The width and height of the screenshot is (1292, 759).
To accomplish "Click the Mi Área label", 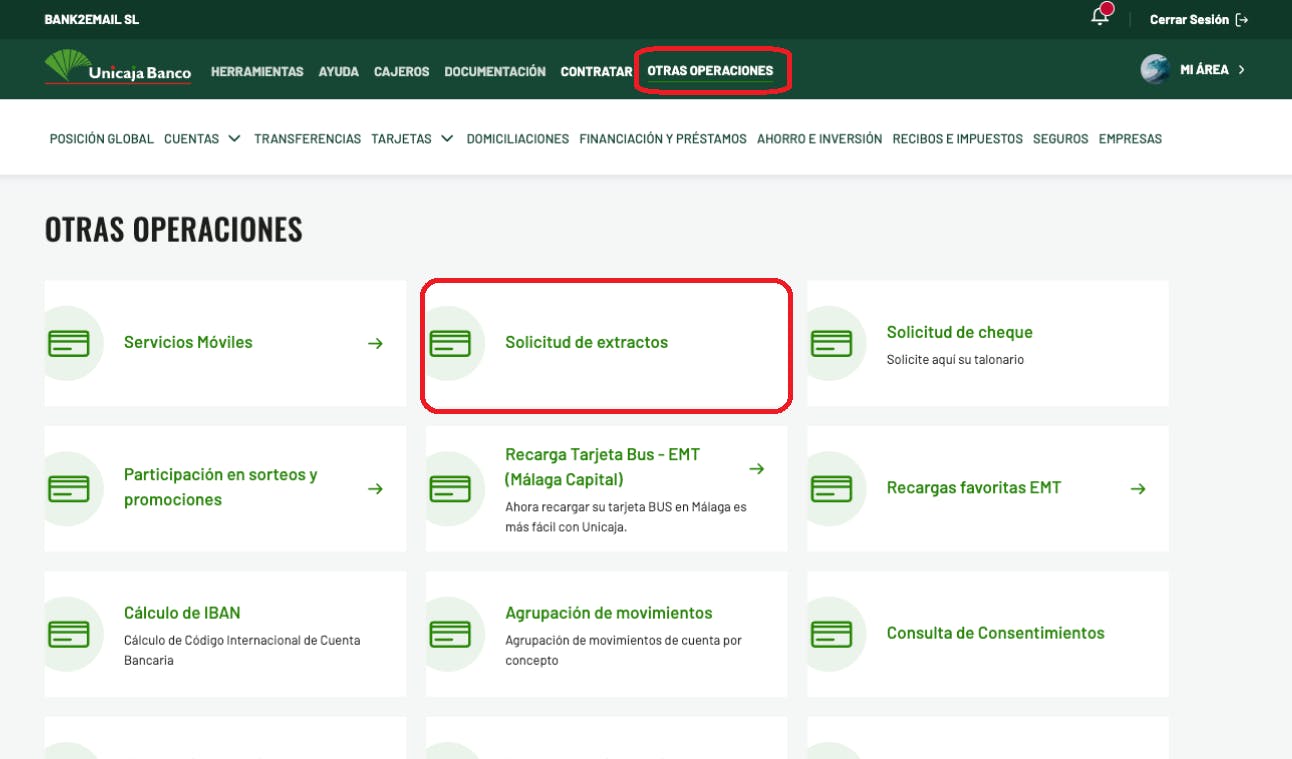I will 1204,70.
